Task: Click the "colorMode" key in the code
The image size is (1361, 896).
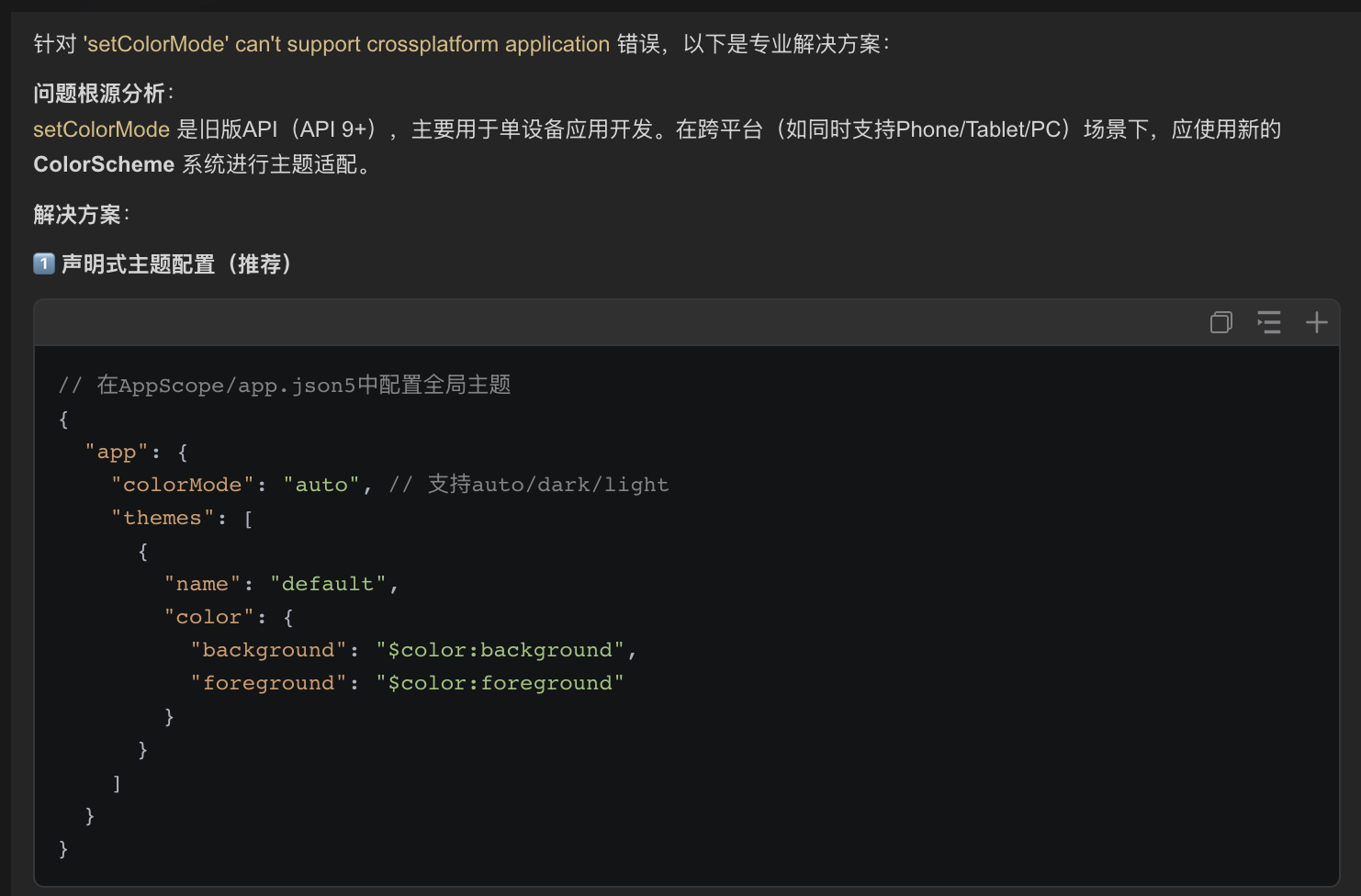Action: coord(182,485)
